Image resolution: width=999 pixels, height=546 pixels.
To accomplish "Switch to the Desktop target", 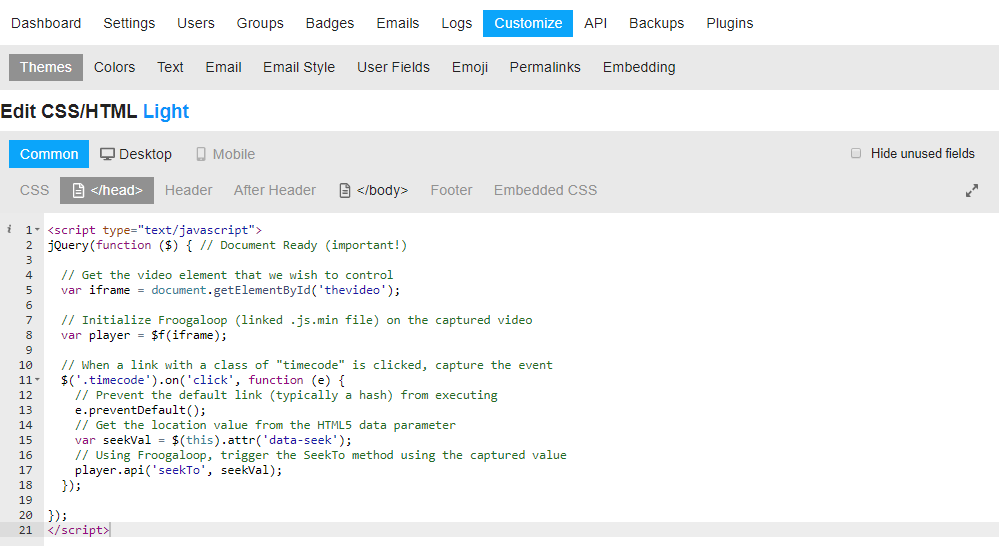I will pyautogui.click(x=136, y=154).
